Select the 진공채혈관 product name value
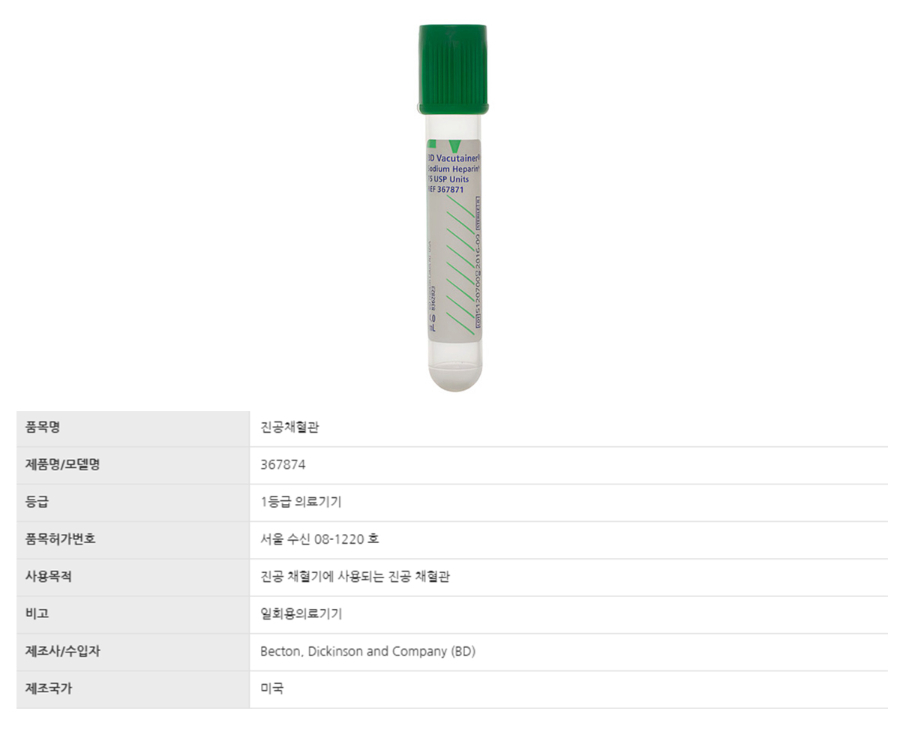 (x=290, y=427)
